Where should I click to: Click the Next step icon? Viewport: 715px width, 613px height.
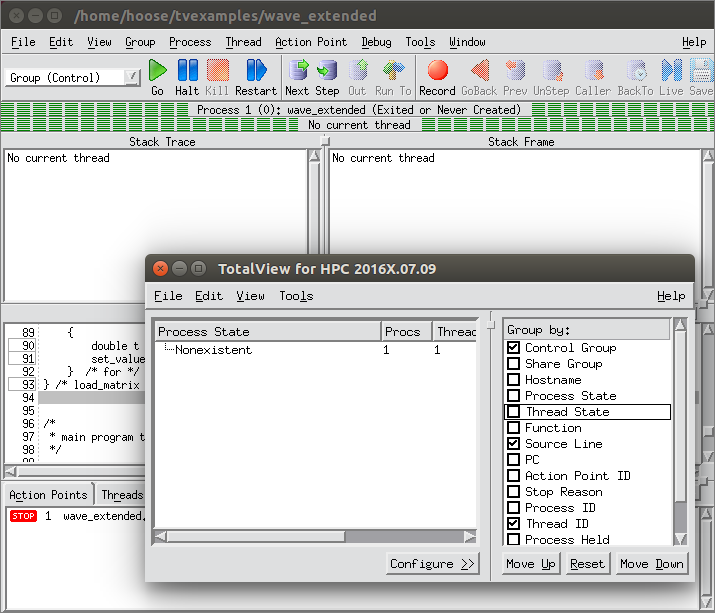coord(297,70)
